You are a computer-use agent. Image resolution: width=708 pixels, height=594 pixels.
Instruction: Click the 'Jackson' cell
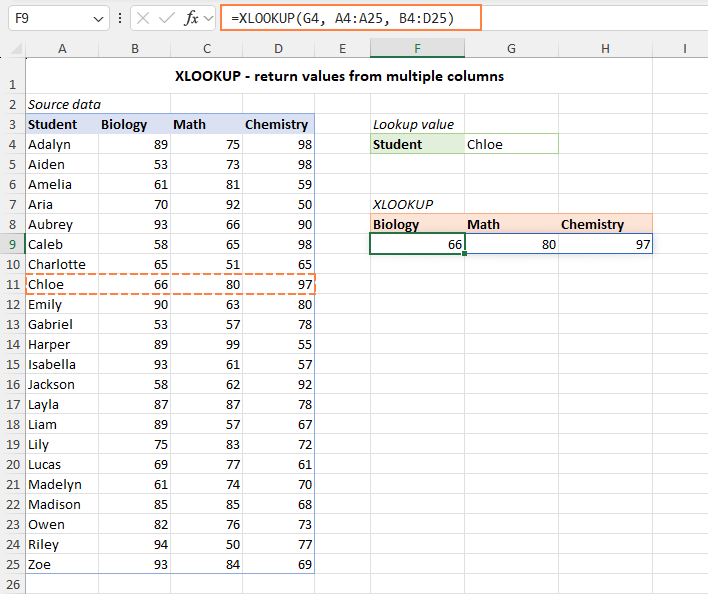tap(62, 384)
